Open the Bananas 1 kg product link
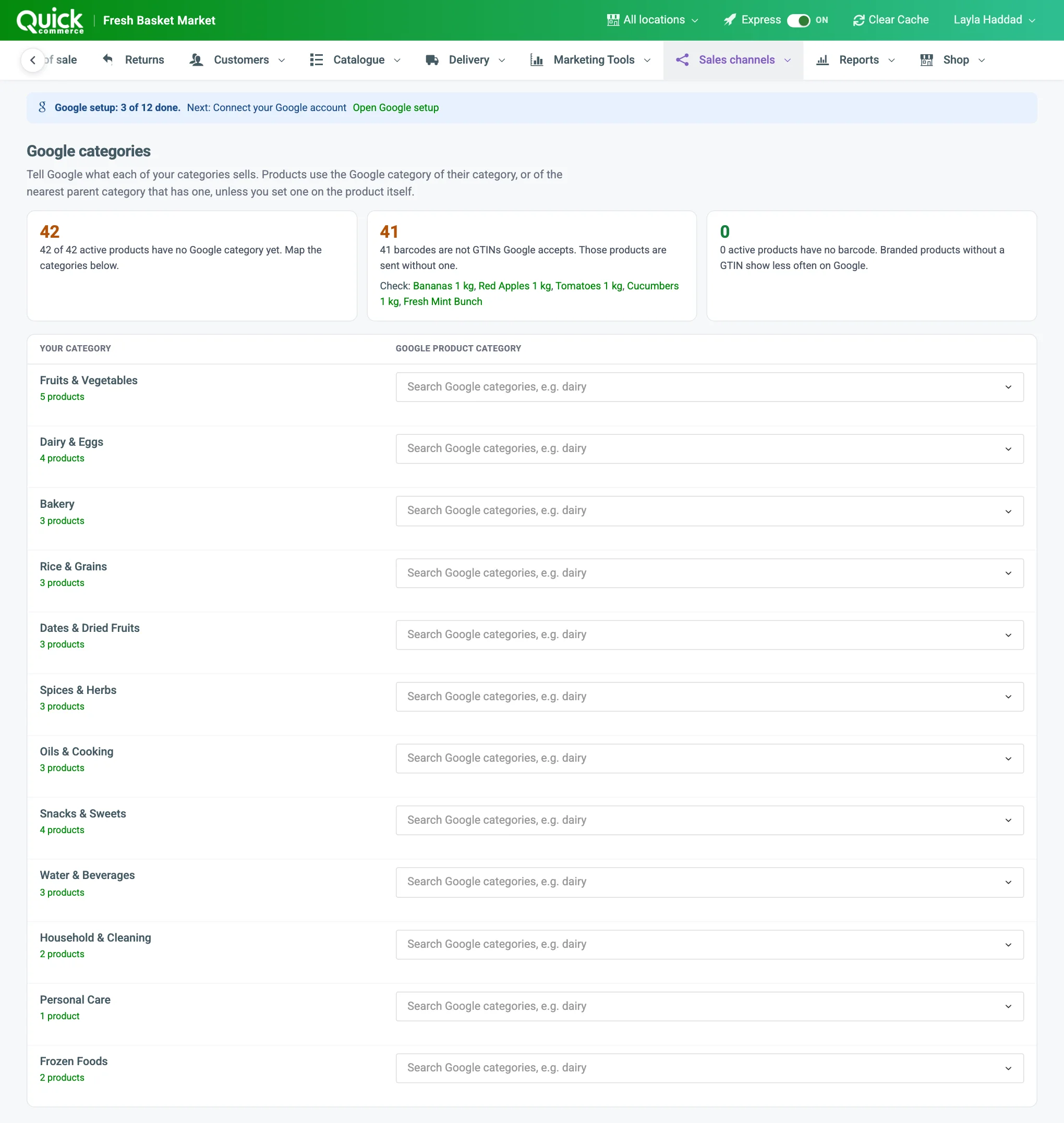This screenshot has width=1064, height=1123. [443, 286]
